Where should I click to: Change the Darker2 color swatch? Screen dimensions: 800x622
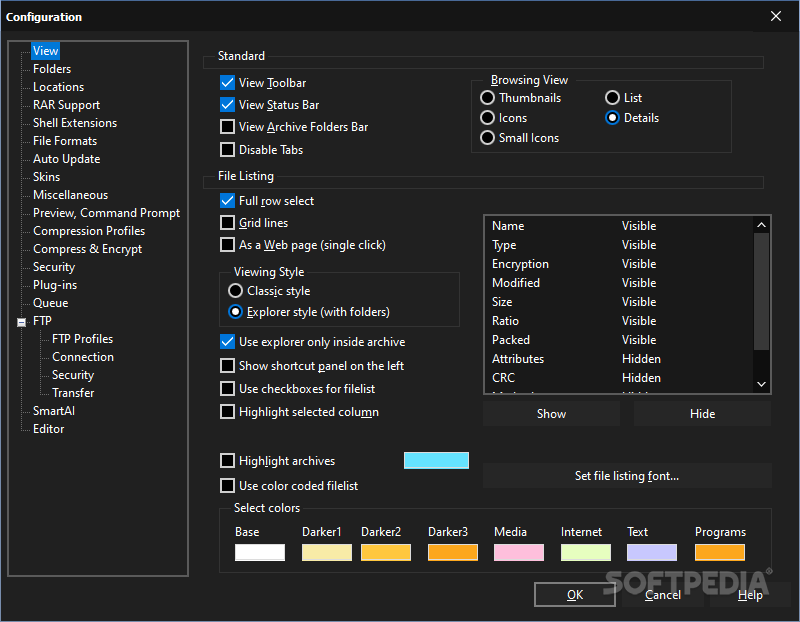(x=386, y=552)
